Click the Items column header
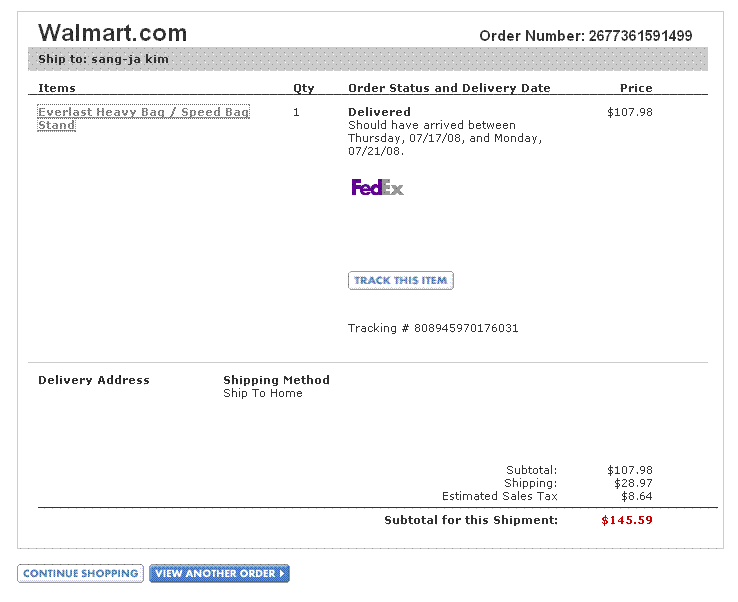The width and height of the screenshot is (738, 602). pos(57,88)
